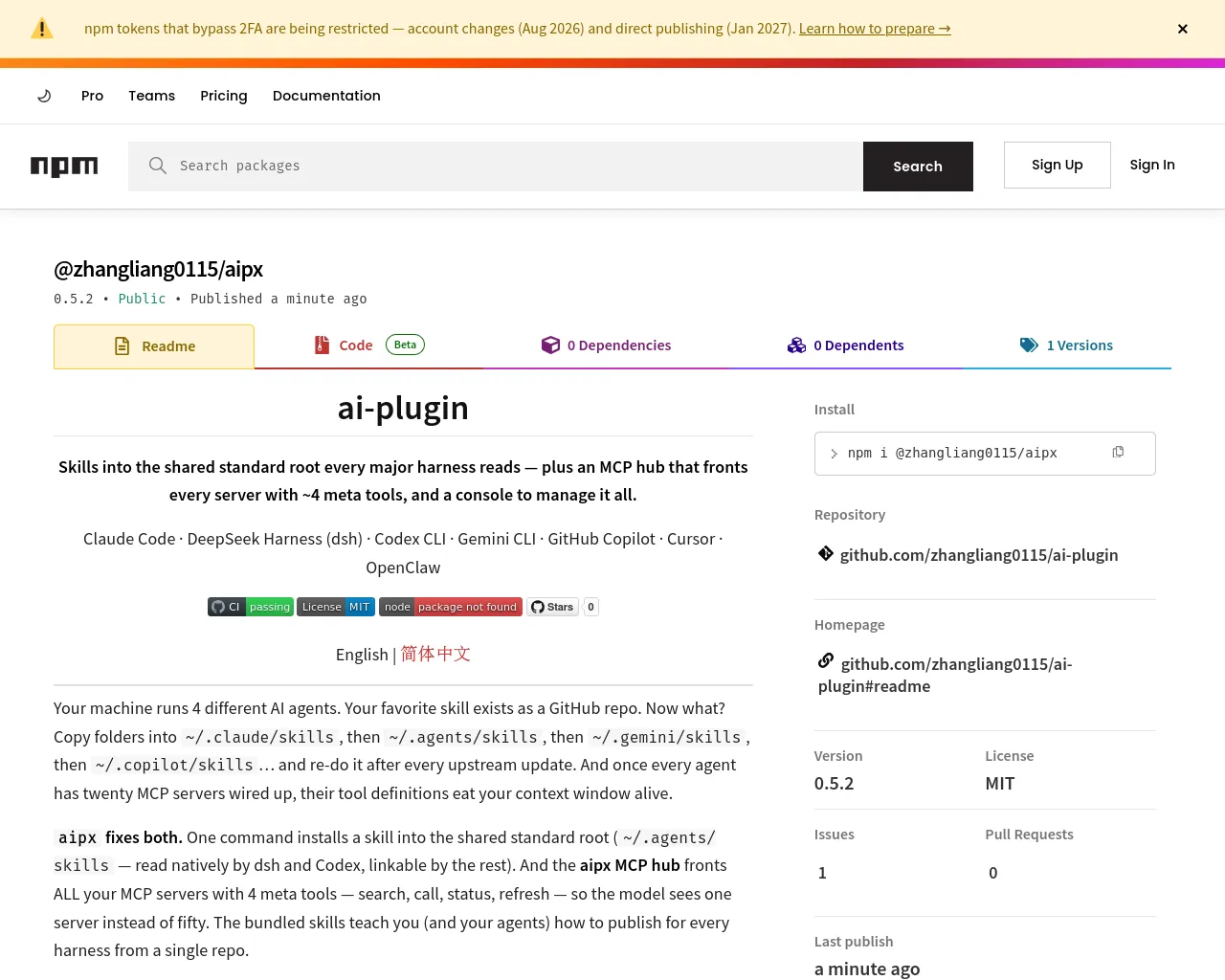Click the '~/.copilot/skills' inline code
This screenshot has width=1225, height=980.
(174, 765)
